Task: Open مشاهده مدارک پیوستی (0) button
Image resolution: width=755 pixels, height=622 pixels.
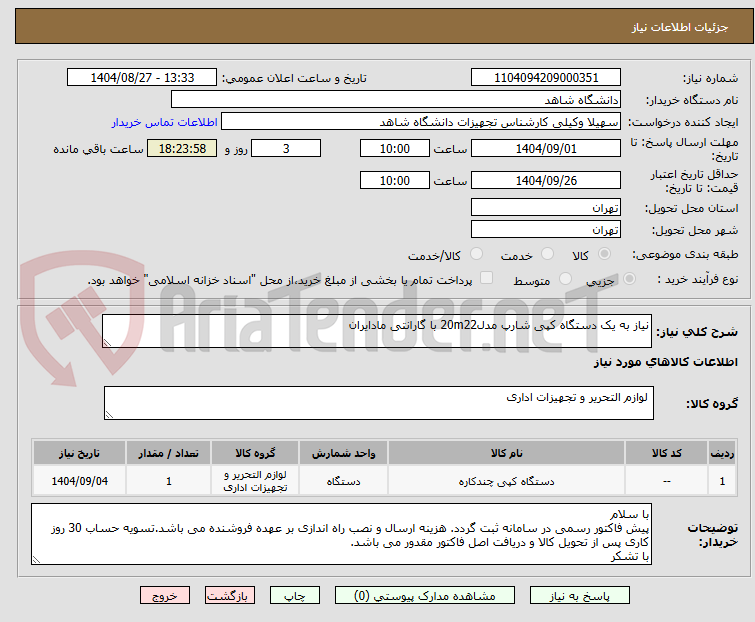Action: [x=425, y=596]
